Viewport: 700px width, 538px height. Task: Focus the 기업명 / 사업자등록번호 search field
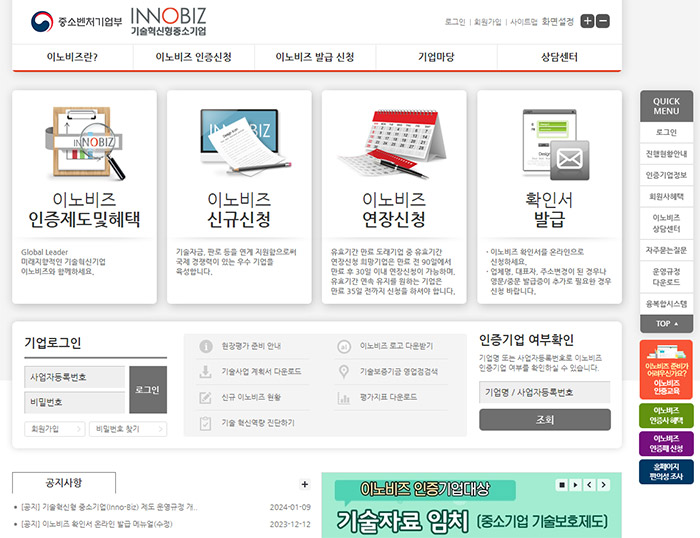(x=545, y=392)
